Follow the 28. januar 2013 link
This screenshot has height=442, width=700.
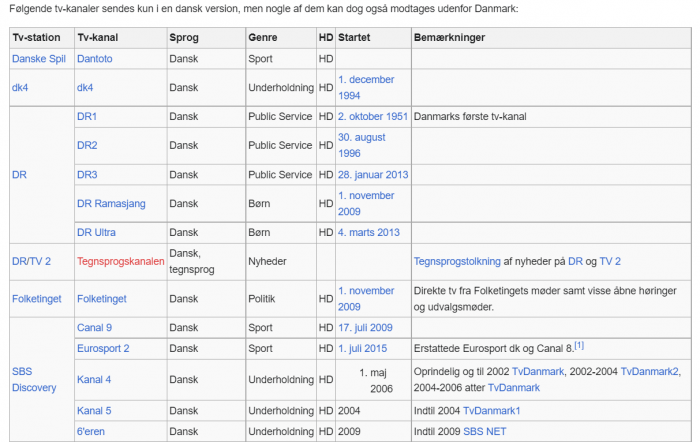tap(373, 175)
